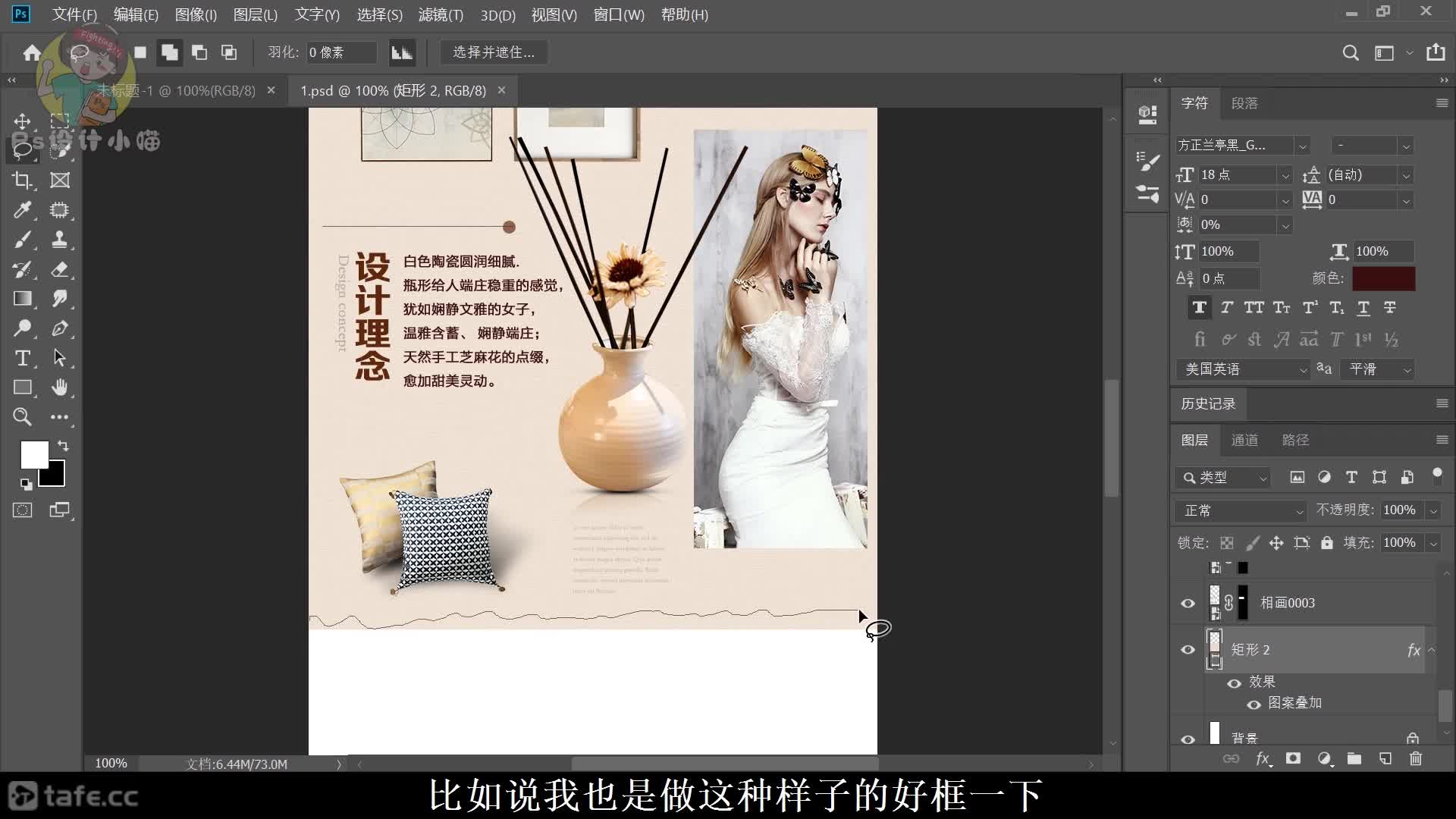Click the text color swatch 颜色
Viewport: 1456px width, 819px height.
1384,278
